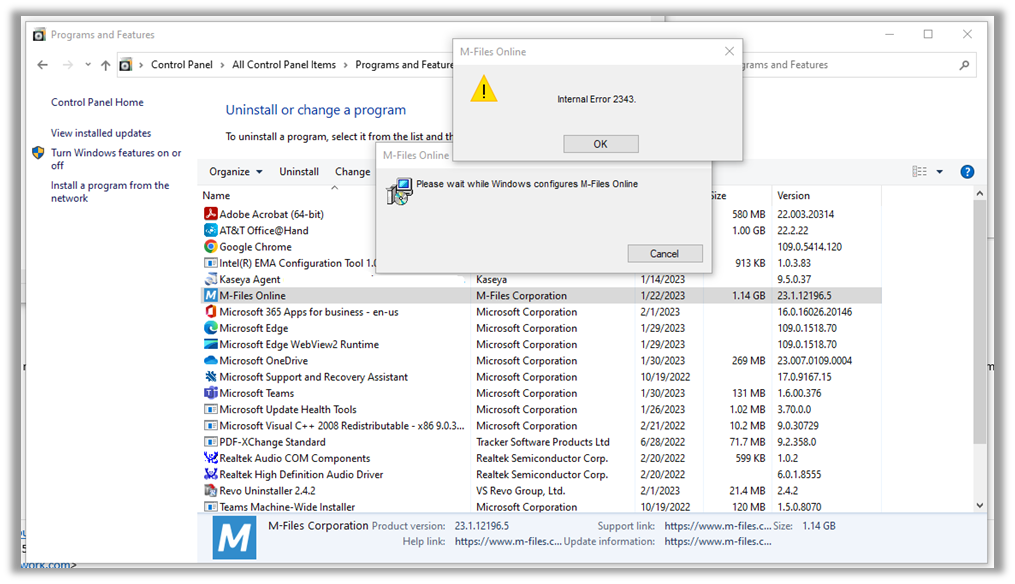Image resolution: width=1015 pixels, height=584 pixels.
Task: Open the recent locations dropdown arrow
Action: (88, 65)
